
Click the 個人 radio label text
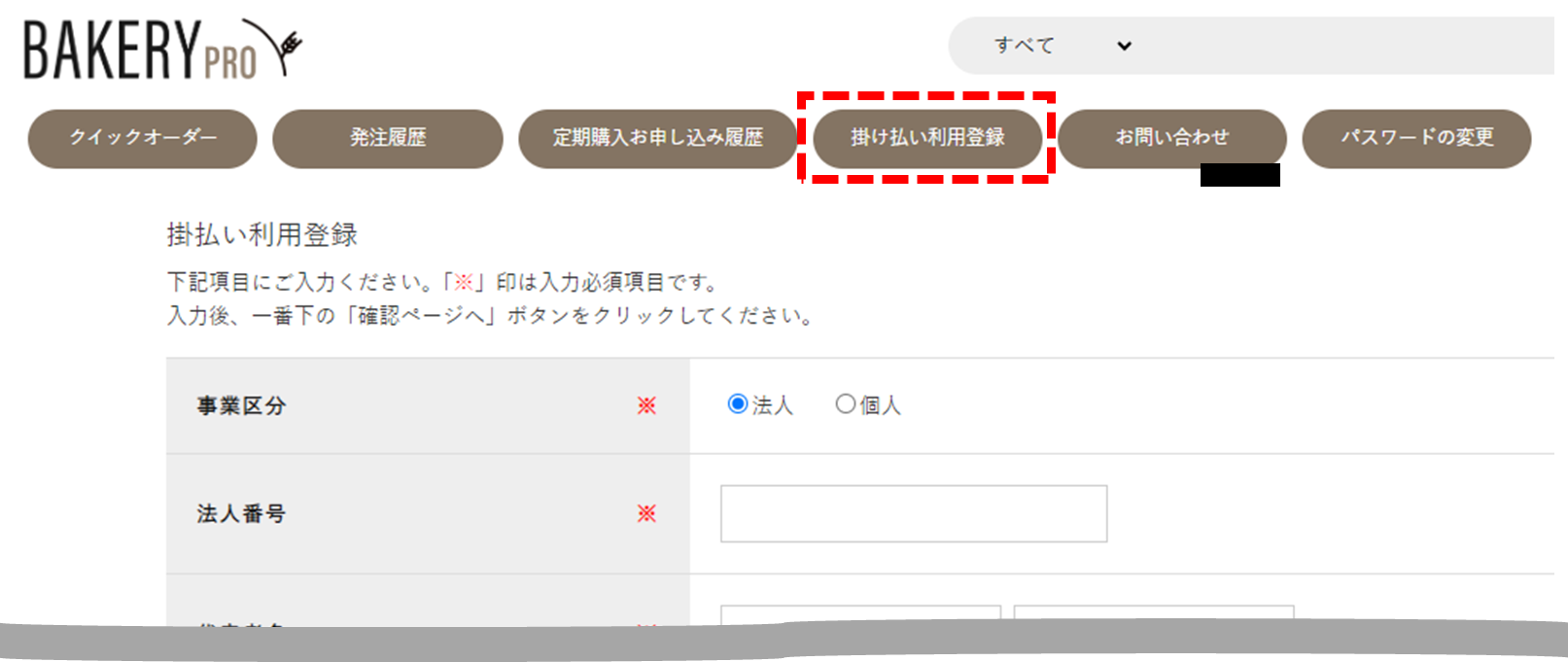[881, 405]
